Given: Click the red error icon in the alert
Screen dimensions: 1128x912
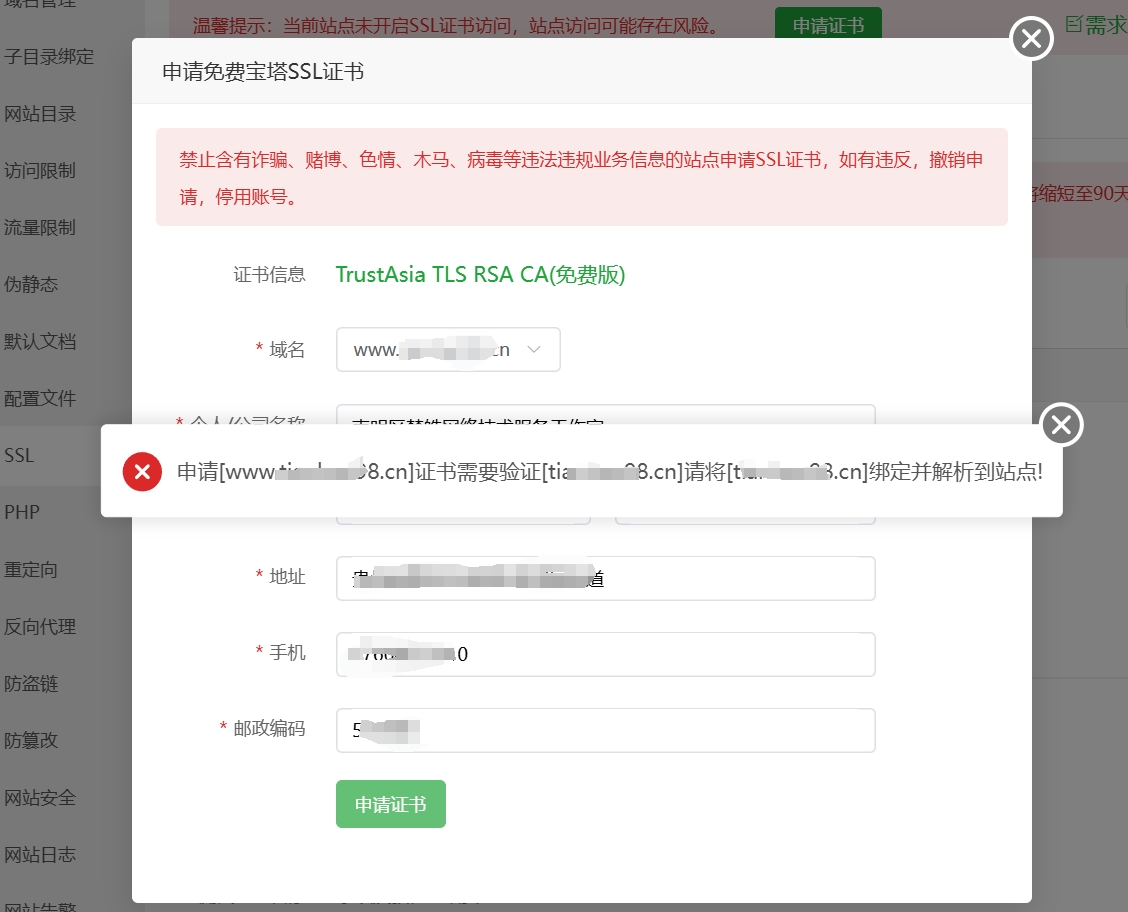Looking at the screenshot, I should coord(142,472).
